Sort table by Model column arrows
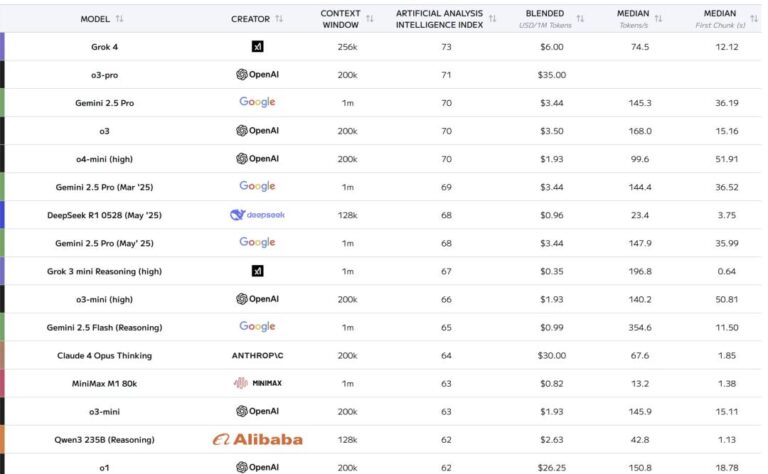 click(120, 18)
